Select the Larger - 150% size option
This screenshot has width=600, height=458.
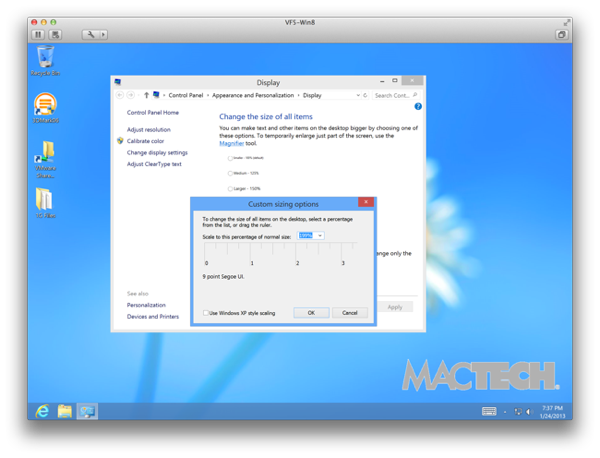click(x=230, y=188)
